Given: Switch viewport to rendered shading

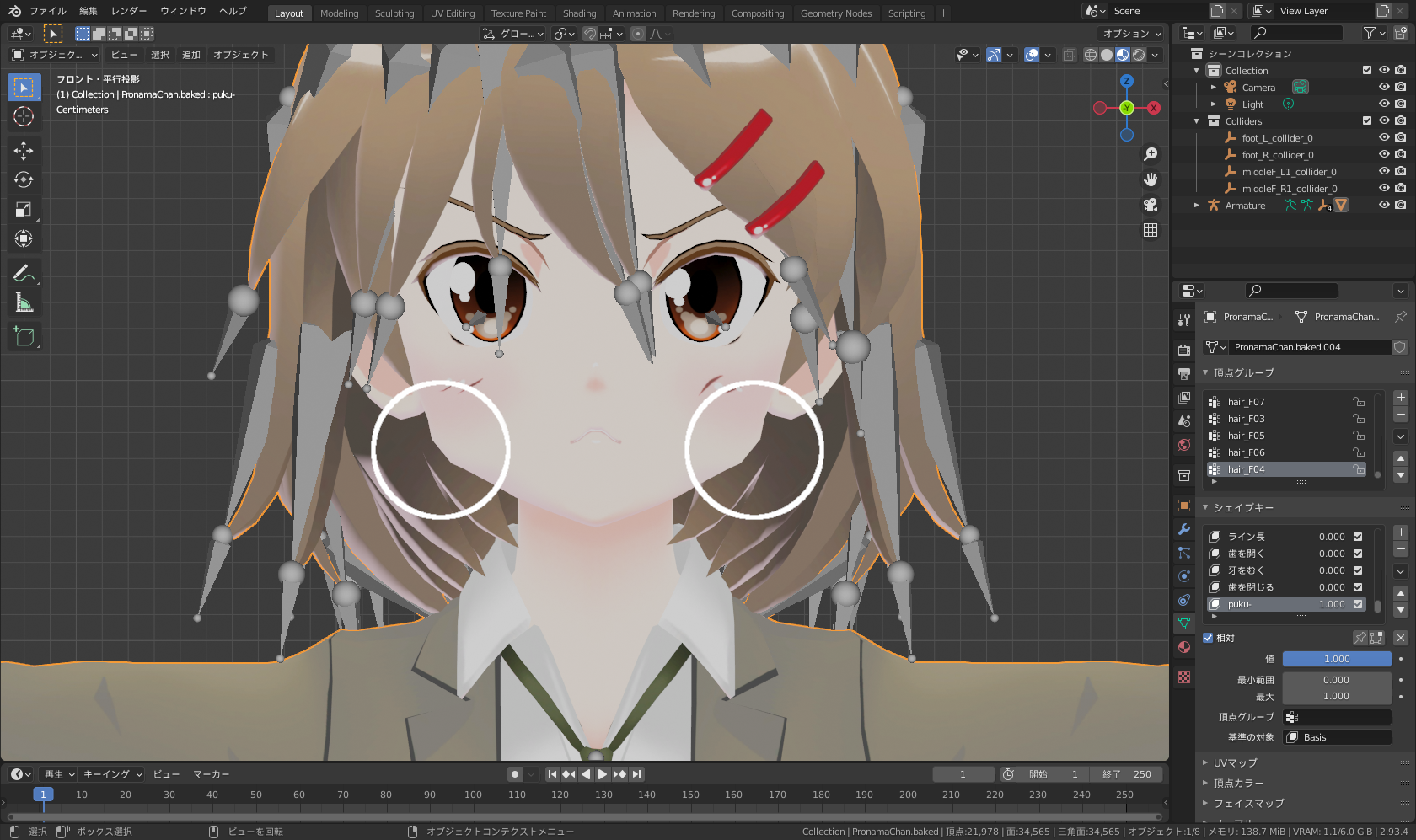Looking at the screenshot, I should pyautogui.click(x=1139, y=55).
